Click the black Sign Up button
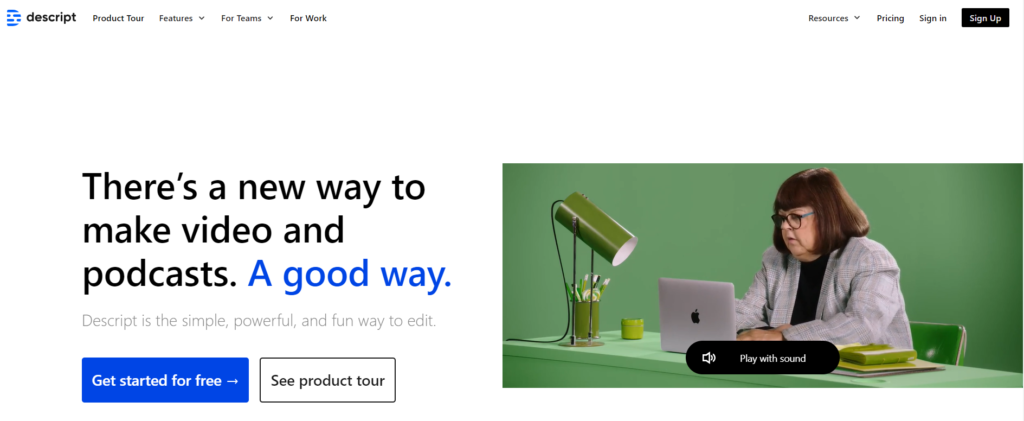Screen dimensions: 1024x421 coord(985,18)
